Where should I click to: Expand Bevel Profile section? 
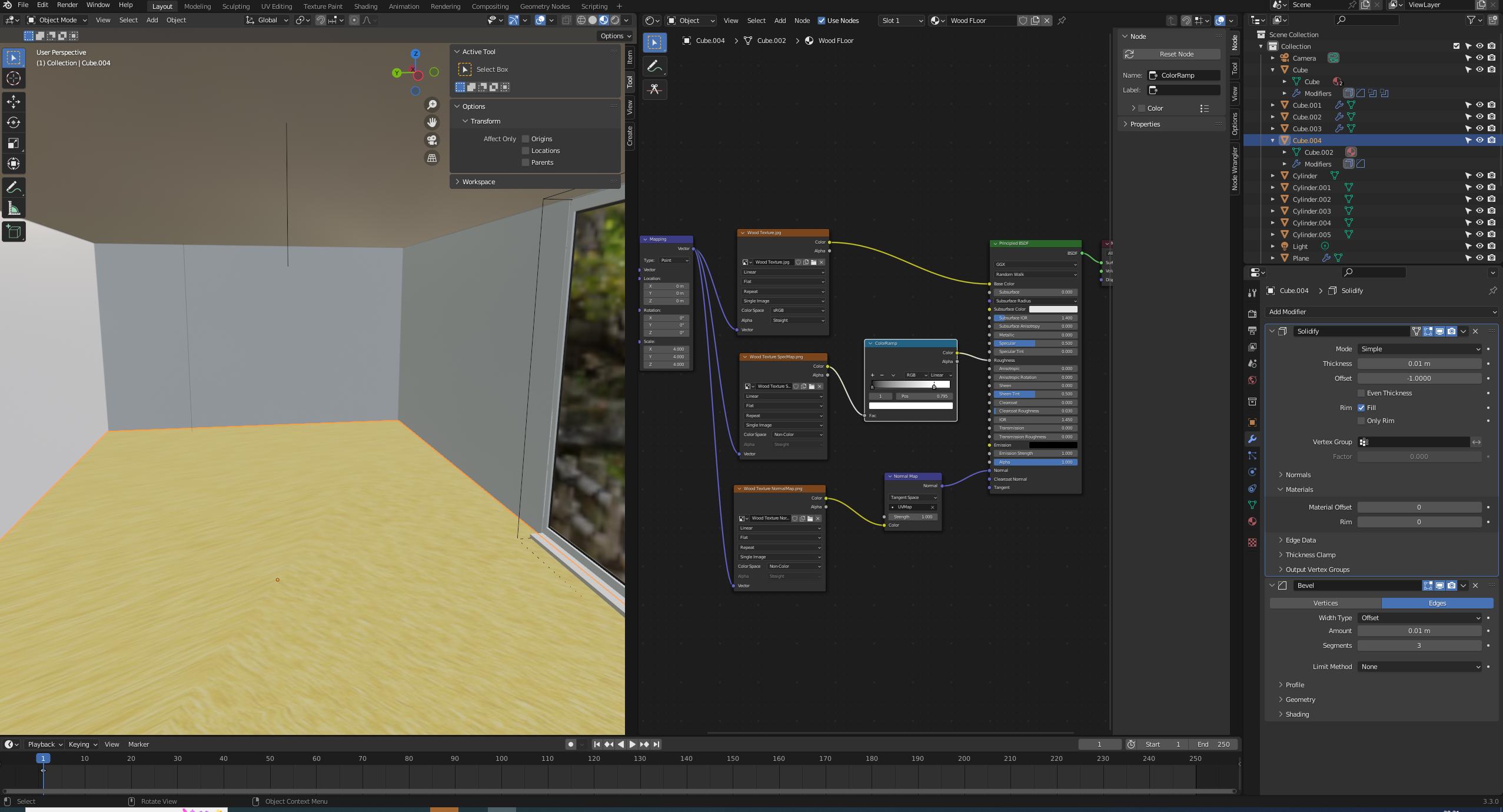(x=1294, y=685)
